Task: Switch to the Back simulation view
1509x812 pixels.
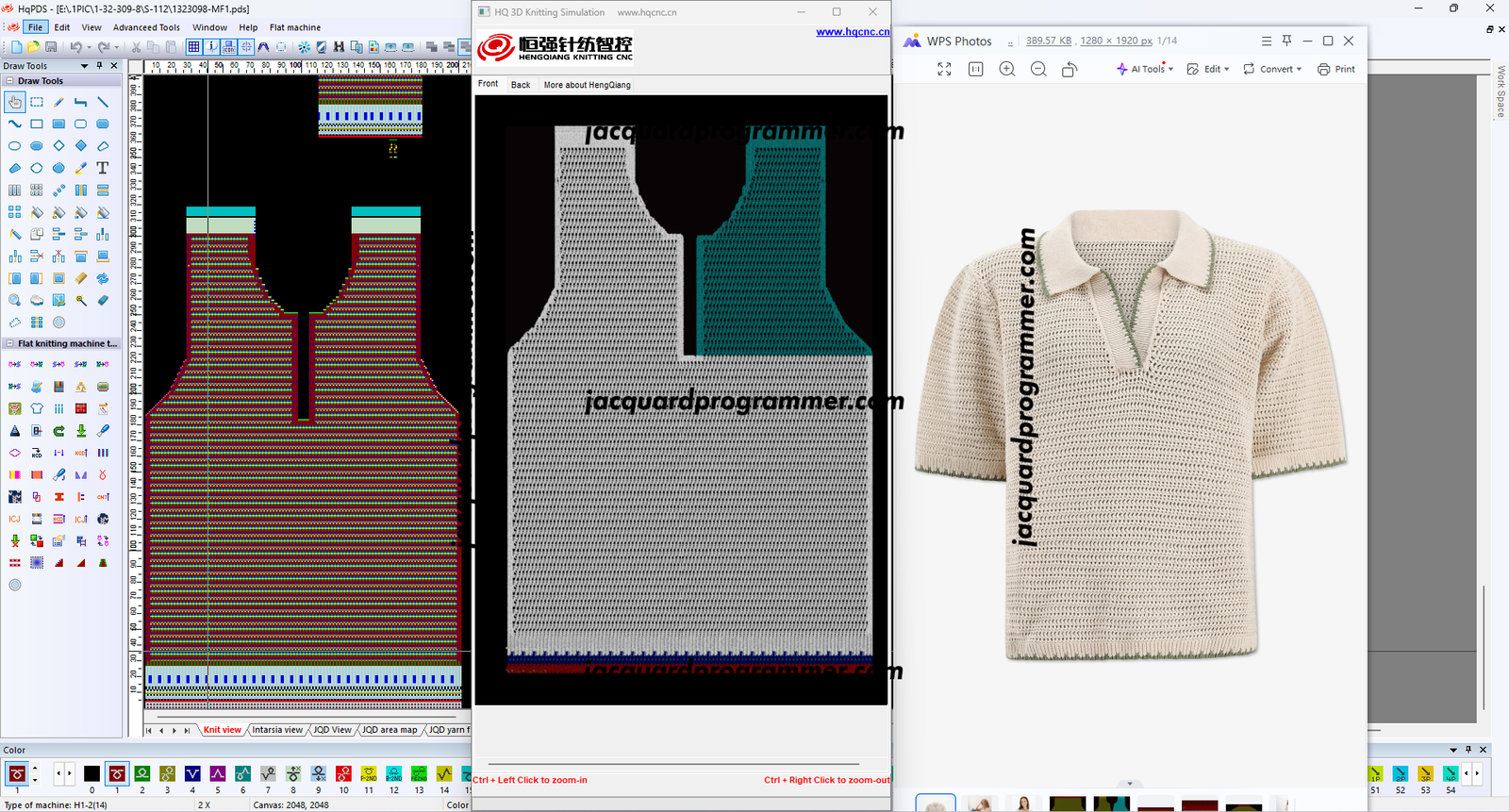Action: (521, 85)
